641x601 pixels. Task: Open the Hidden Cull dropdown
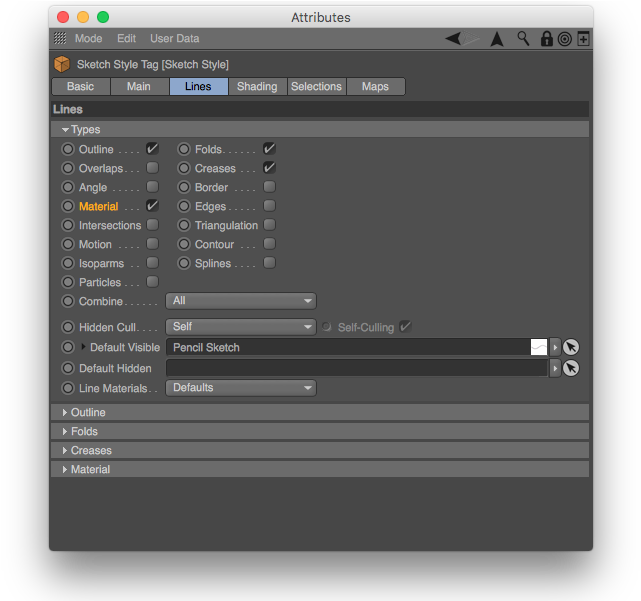tap(241, 327)
